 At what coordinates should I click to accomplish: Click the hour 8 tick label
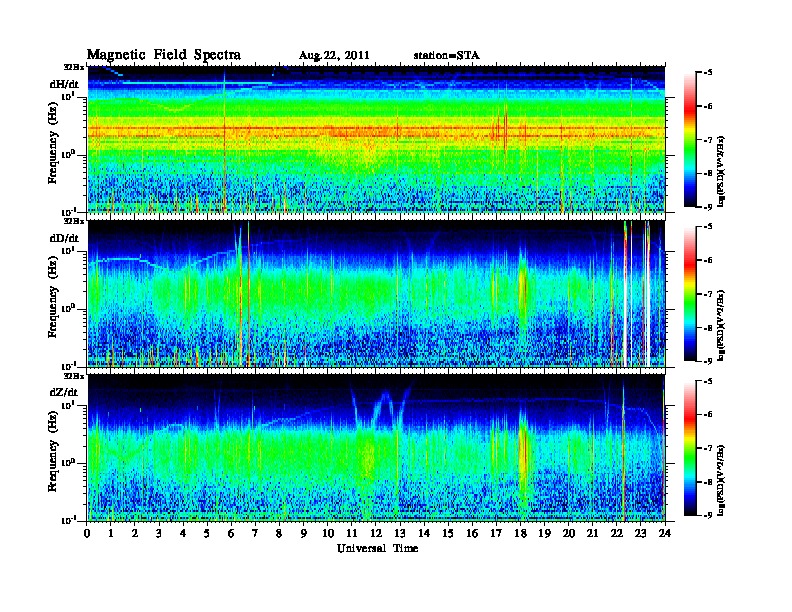coord(279,533)
